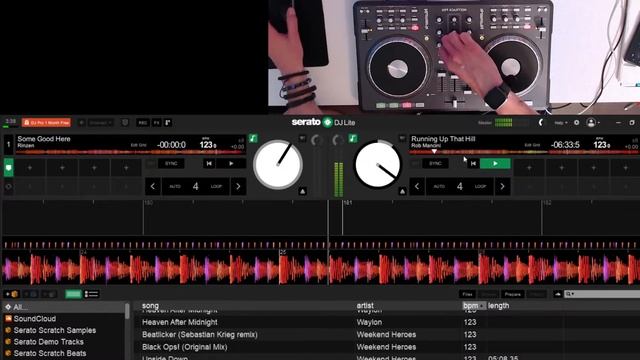Click the shield icon in top toolbar
The height and width of the screenshot is (360, 640).
click(x=125, y=122)
